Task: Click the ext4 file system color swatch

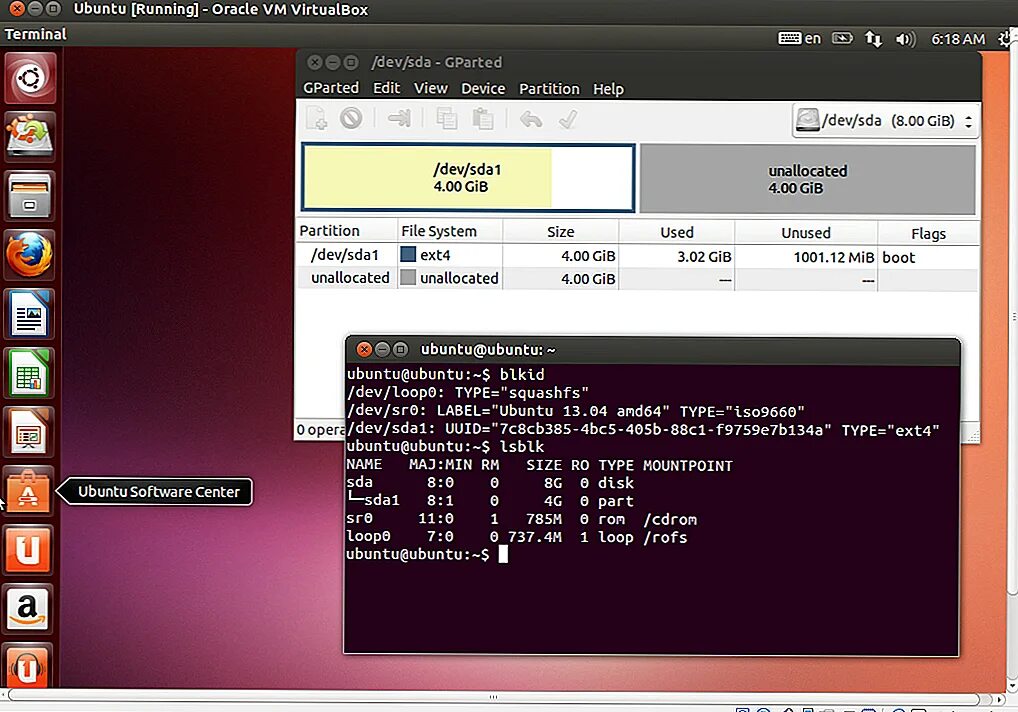Action: pyautogui.click(x=408, y=254)
